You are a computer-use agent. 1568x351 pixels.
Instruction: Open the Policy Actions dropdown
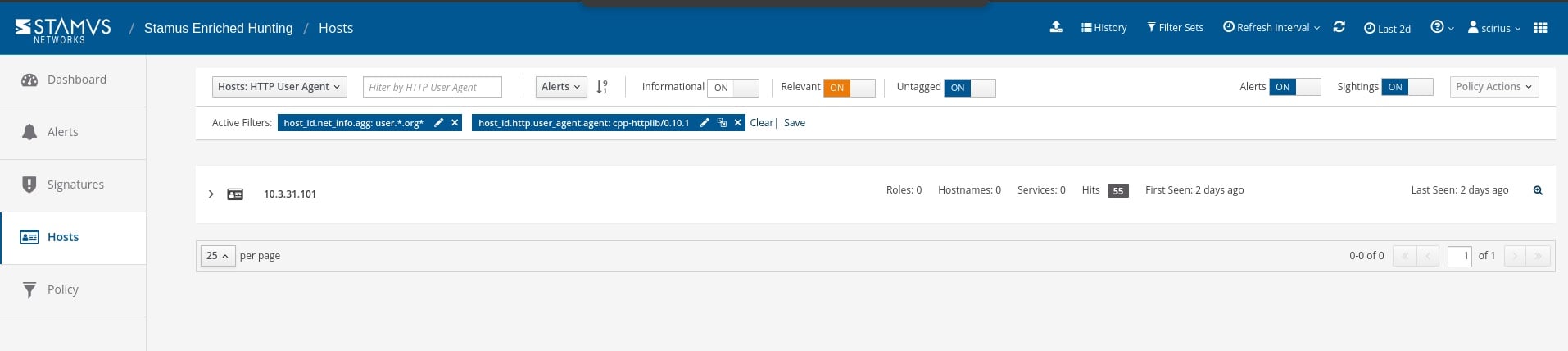(1493, 87)
